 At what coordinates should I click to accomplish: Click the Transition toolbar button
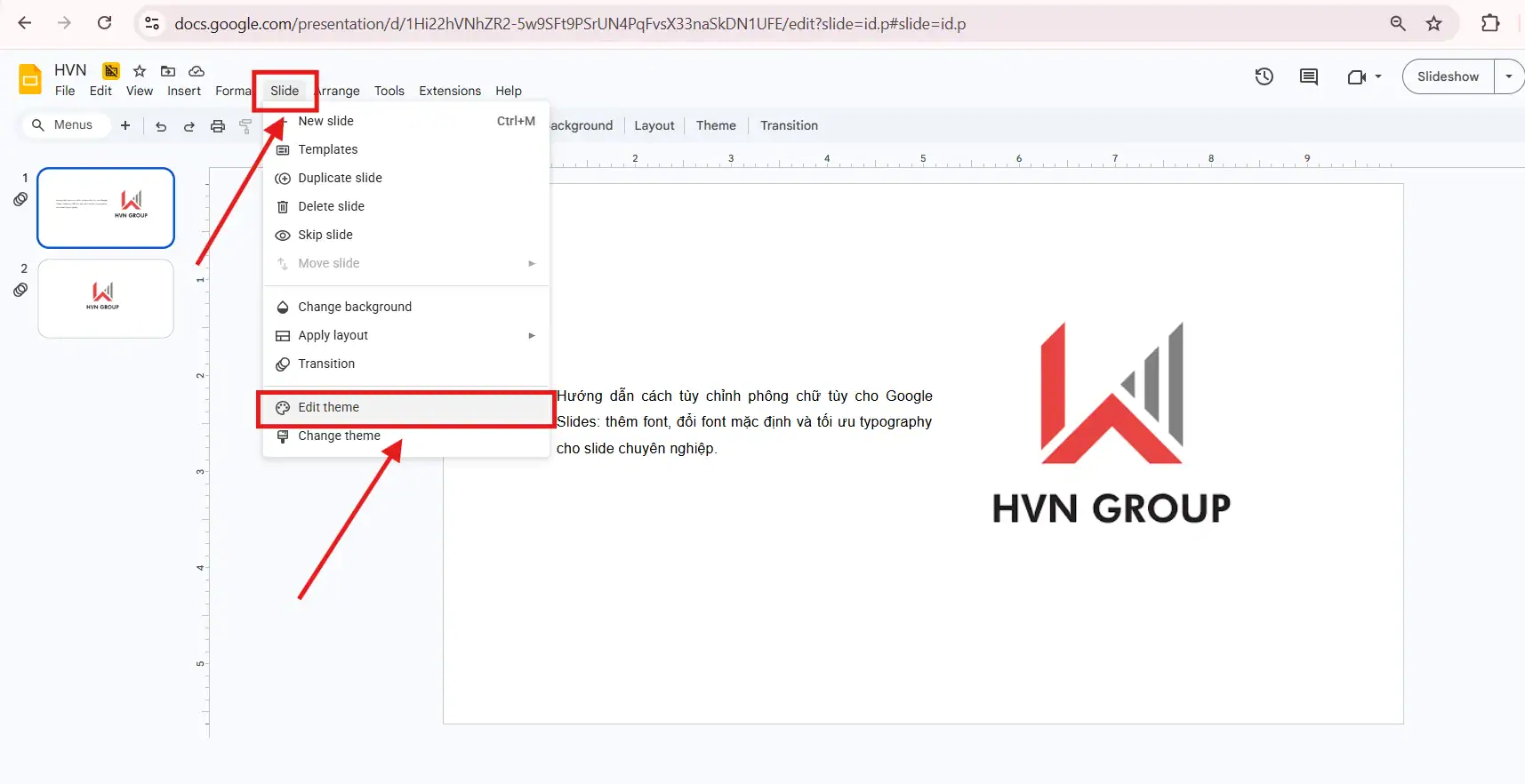789,125
